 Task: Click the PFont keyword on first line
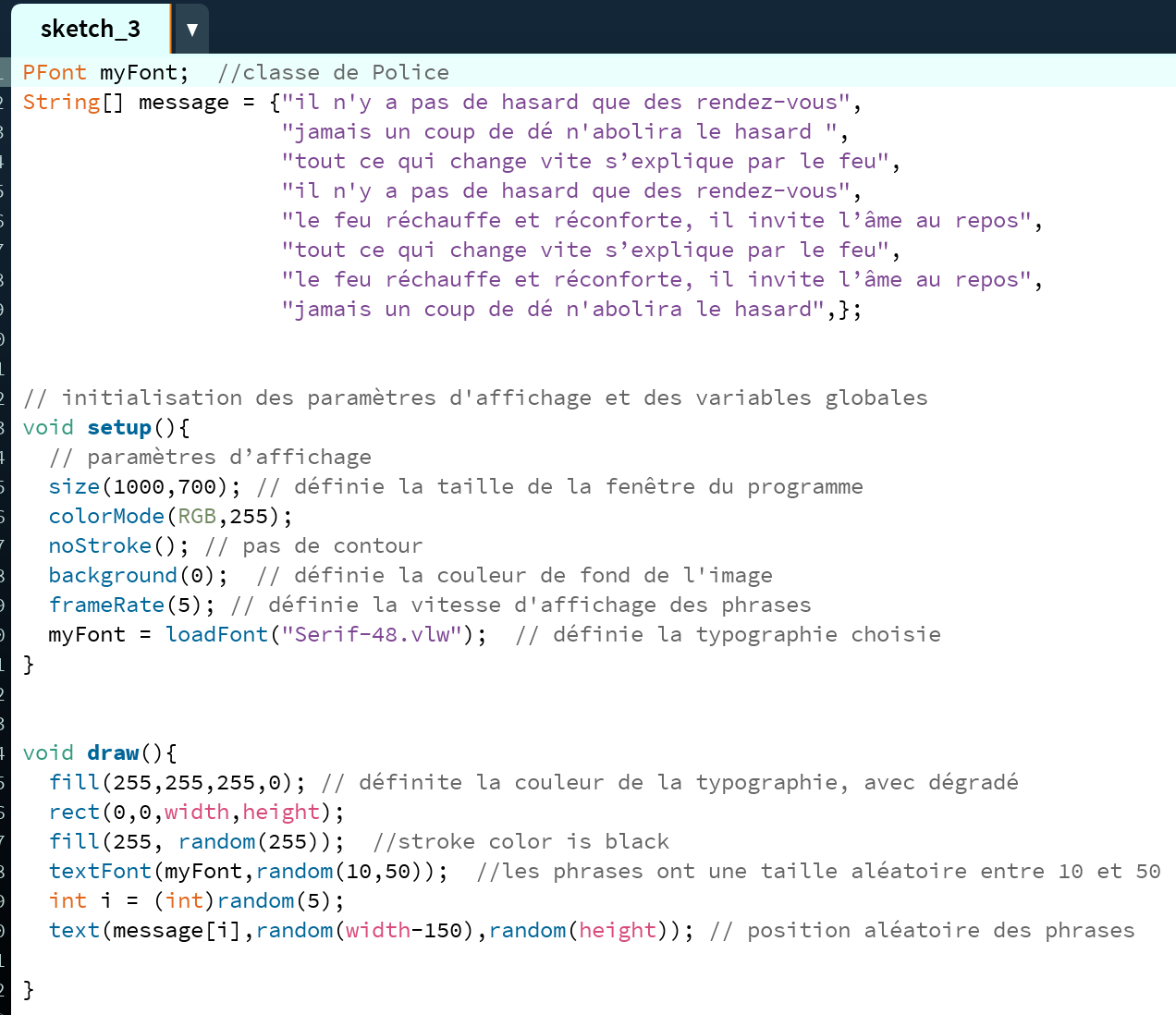pyautogui.click(x=55, y=73)
